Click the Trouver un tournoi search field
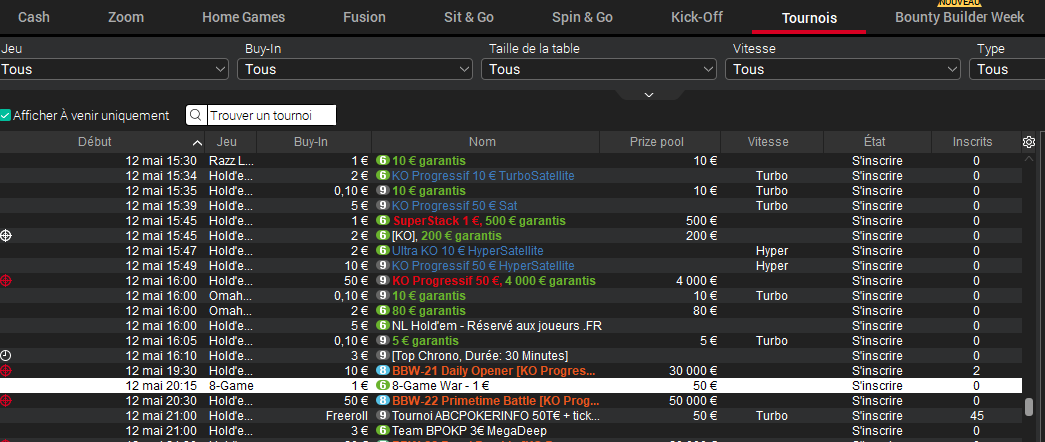1045x442 pixels. [x=271, y=115]
